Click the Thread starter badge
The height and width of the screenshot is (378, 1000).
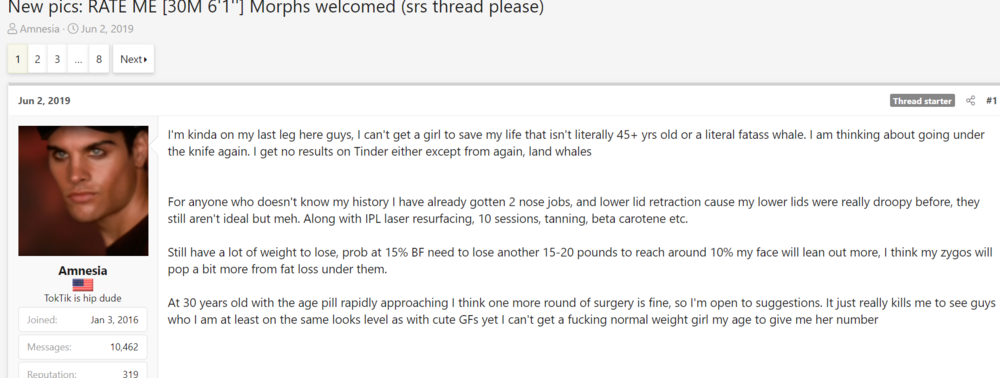pos(922,101)
